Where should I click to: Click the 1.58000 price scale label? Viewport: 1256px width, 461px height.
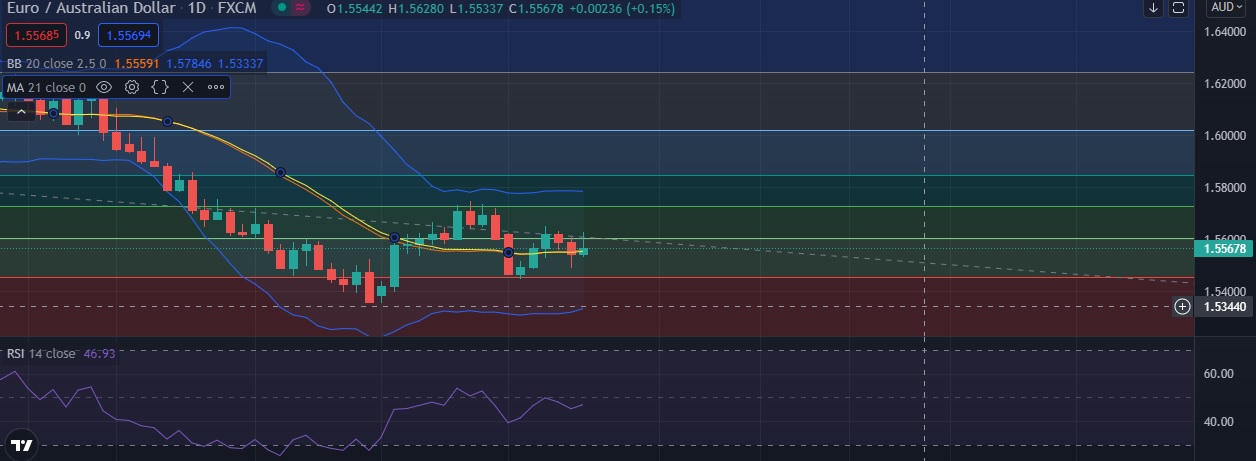[x=1225, y=187]
